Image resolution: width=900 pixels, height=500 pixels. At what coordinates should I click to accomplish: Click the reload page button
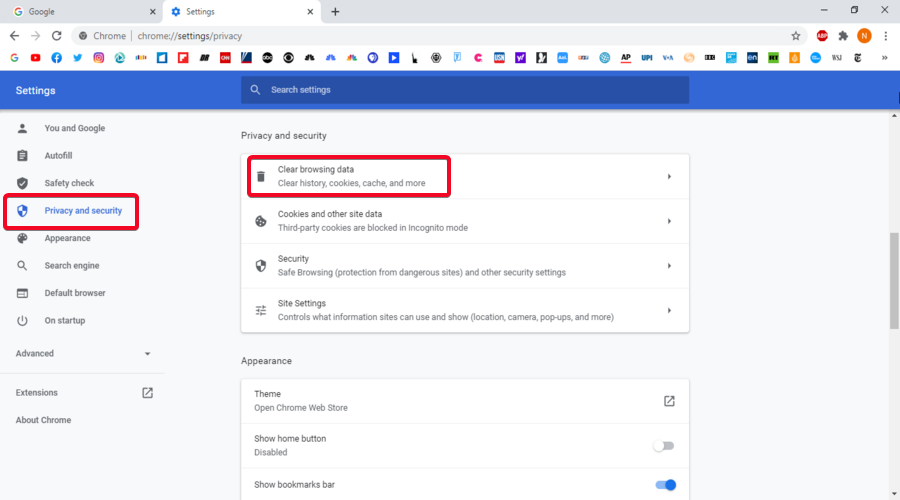click(x=56, y=35)
